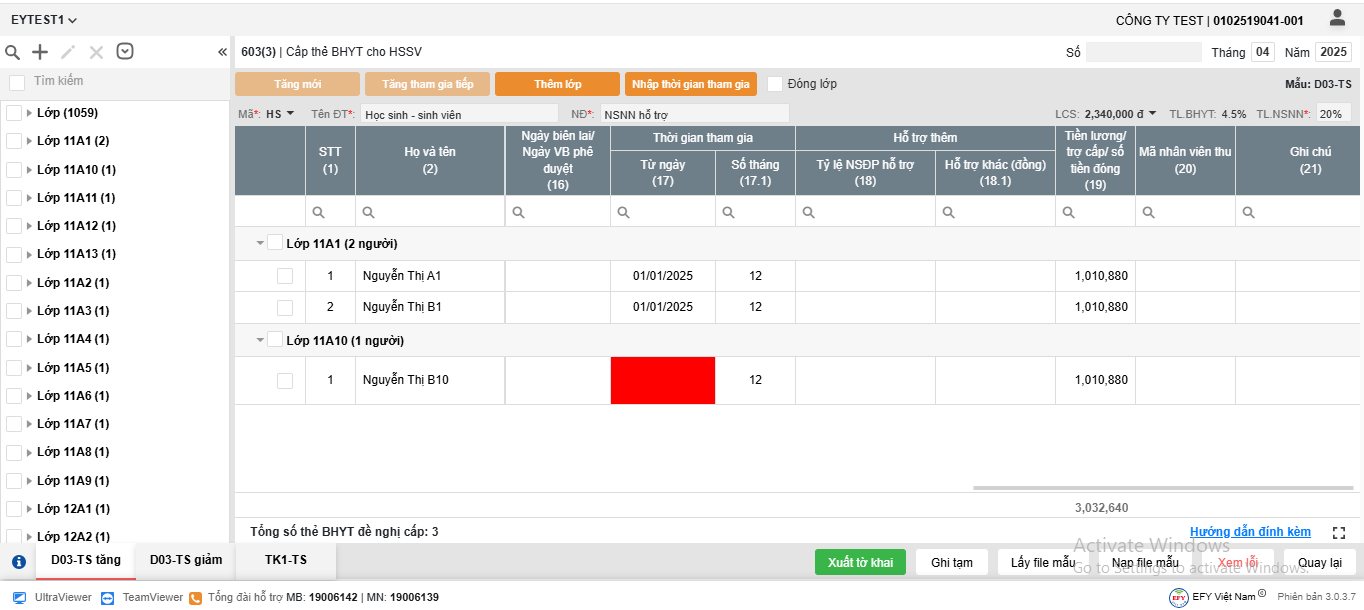The height and width of the screenshot is (610, 1364).
Task: Open the TK1-TS tab
Action: pyautogui.click(x=286, y=560)
